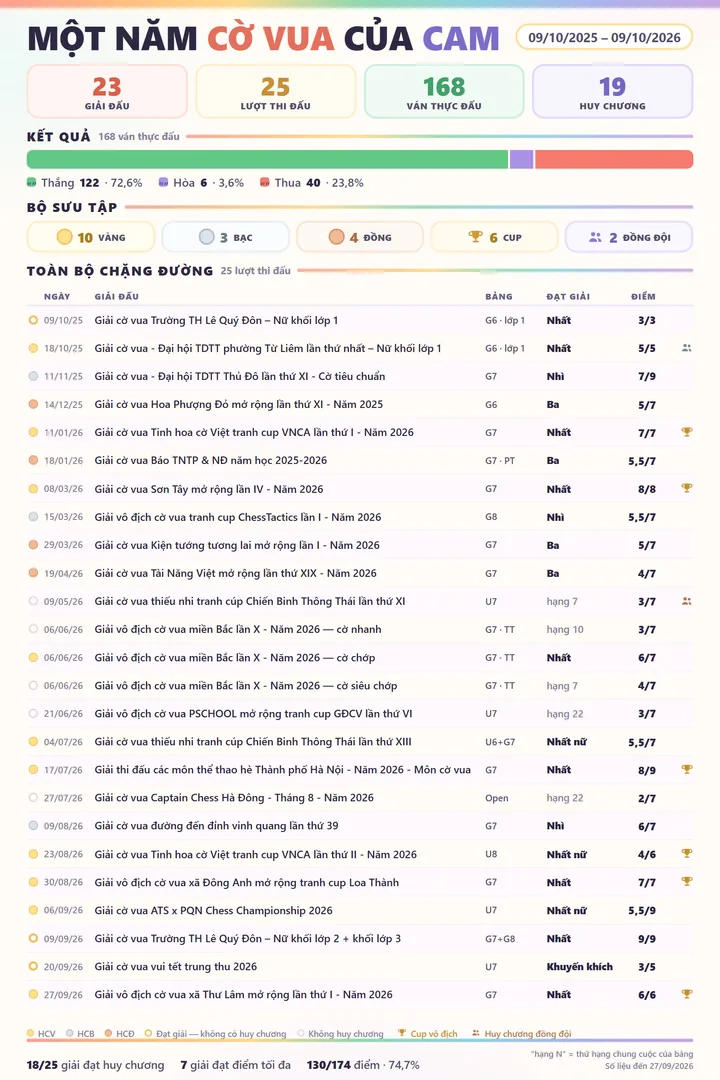Click the green win segment of the result bar
The height and width of the screenshot is (1080, 720).
[x=267, y=159]
